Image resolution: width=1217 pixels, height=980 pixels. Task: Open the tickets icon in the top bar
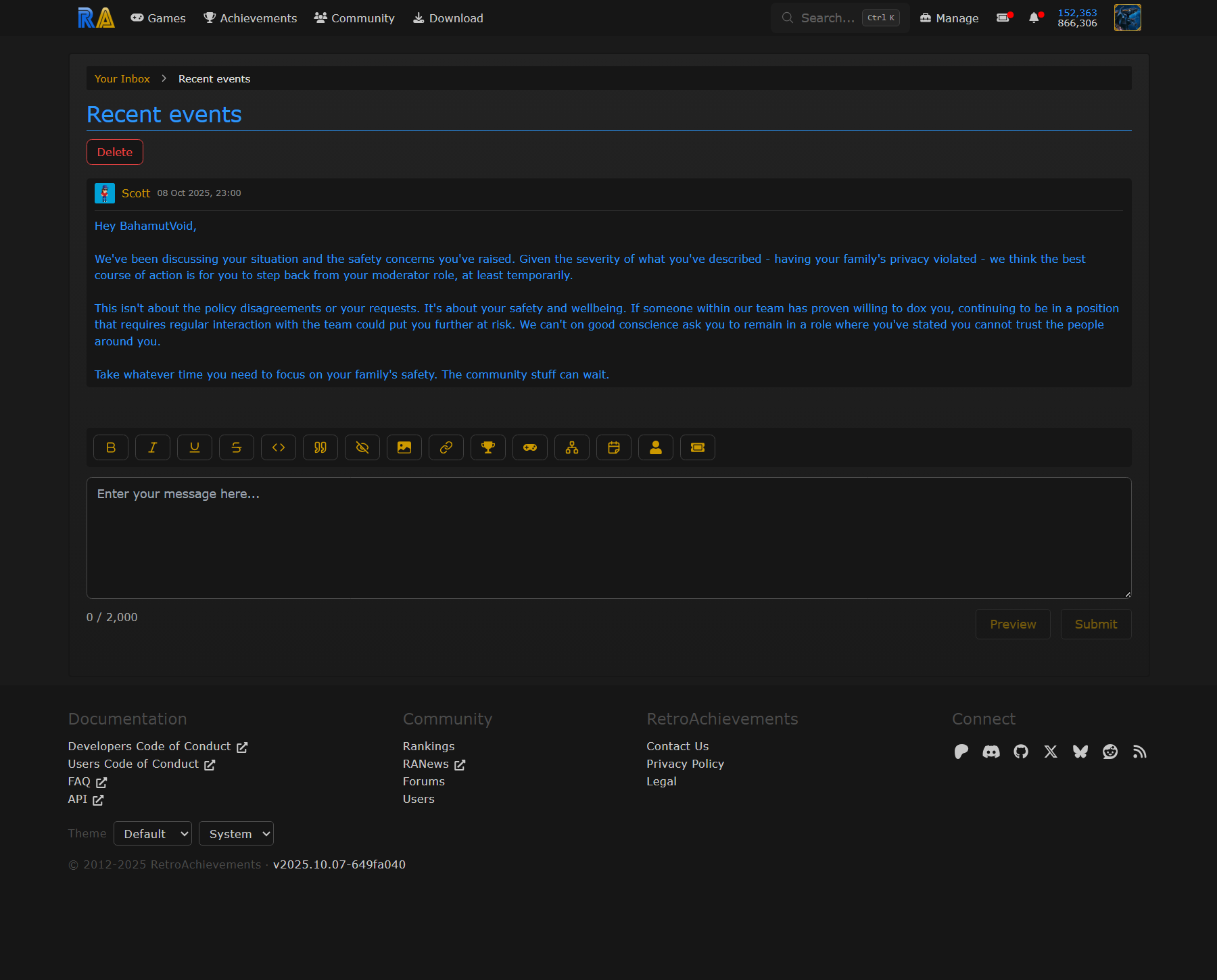1003,18
